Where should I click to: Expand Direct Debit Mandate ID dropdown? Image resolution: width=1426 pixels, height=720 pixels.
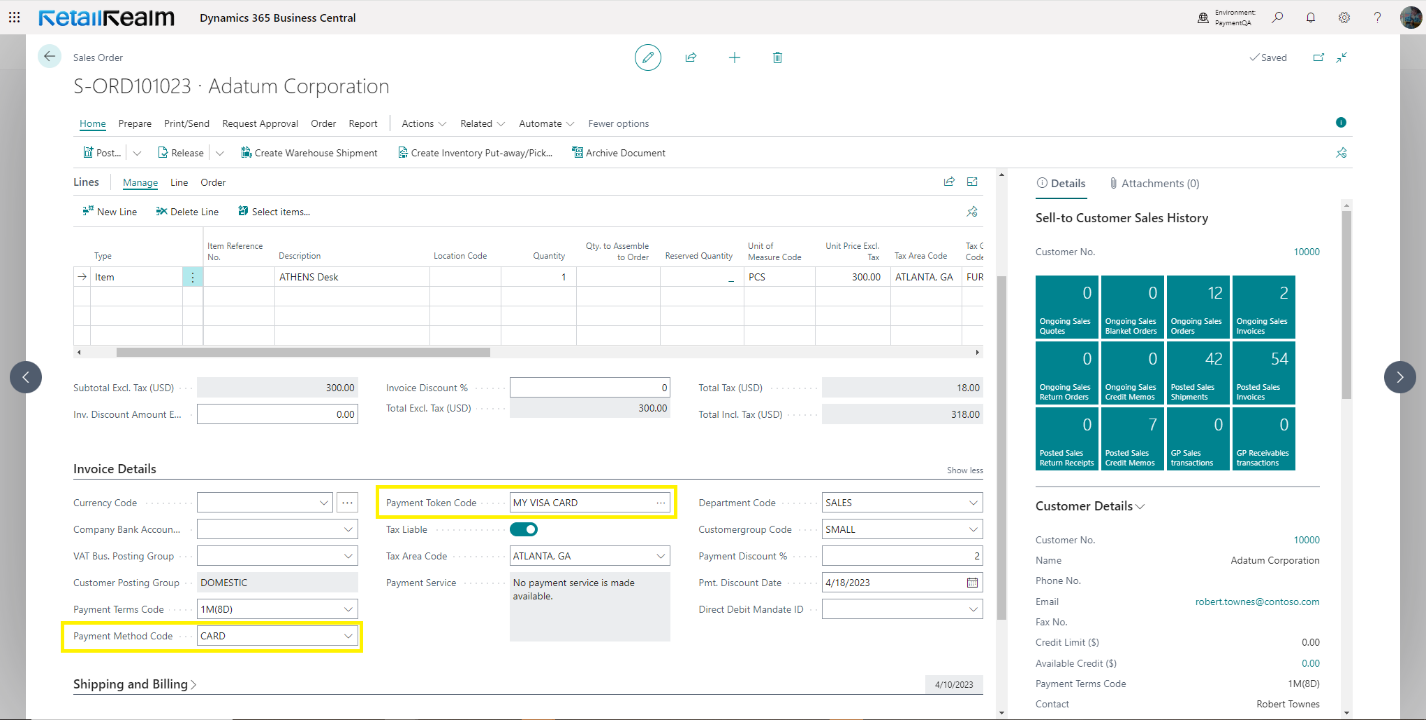pyautogui.click(x=974, y=609)
